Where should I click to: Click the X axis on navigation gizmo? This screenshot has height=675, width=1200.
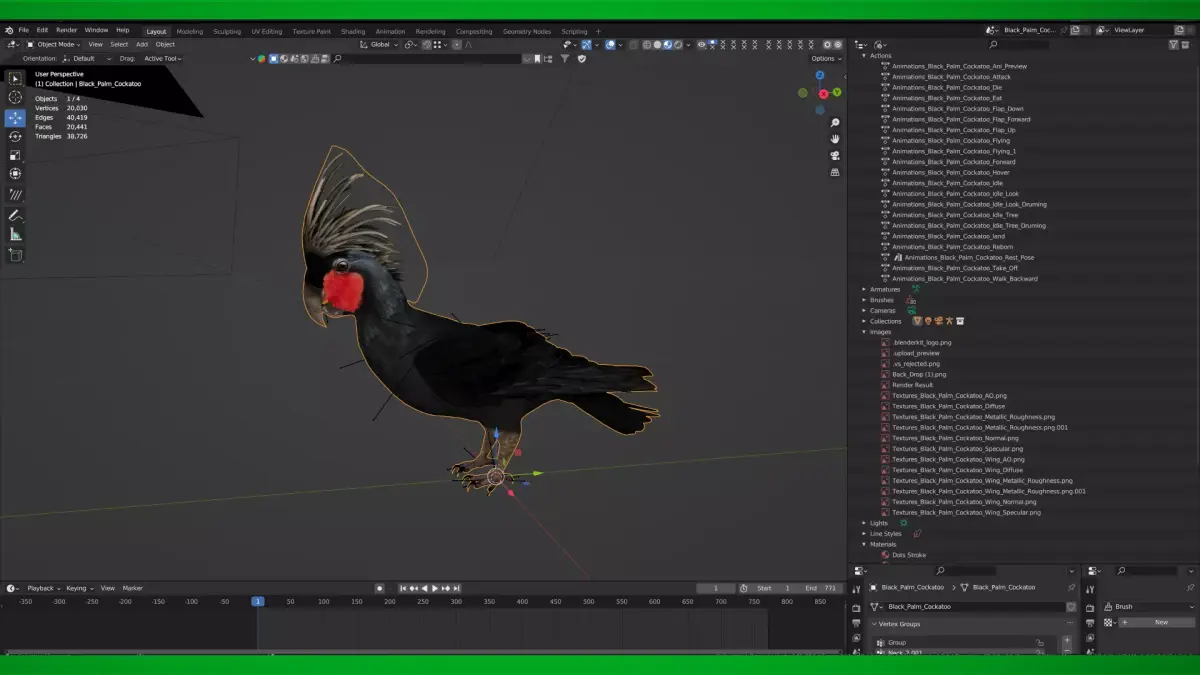tap(824, 94)
